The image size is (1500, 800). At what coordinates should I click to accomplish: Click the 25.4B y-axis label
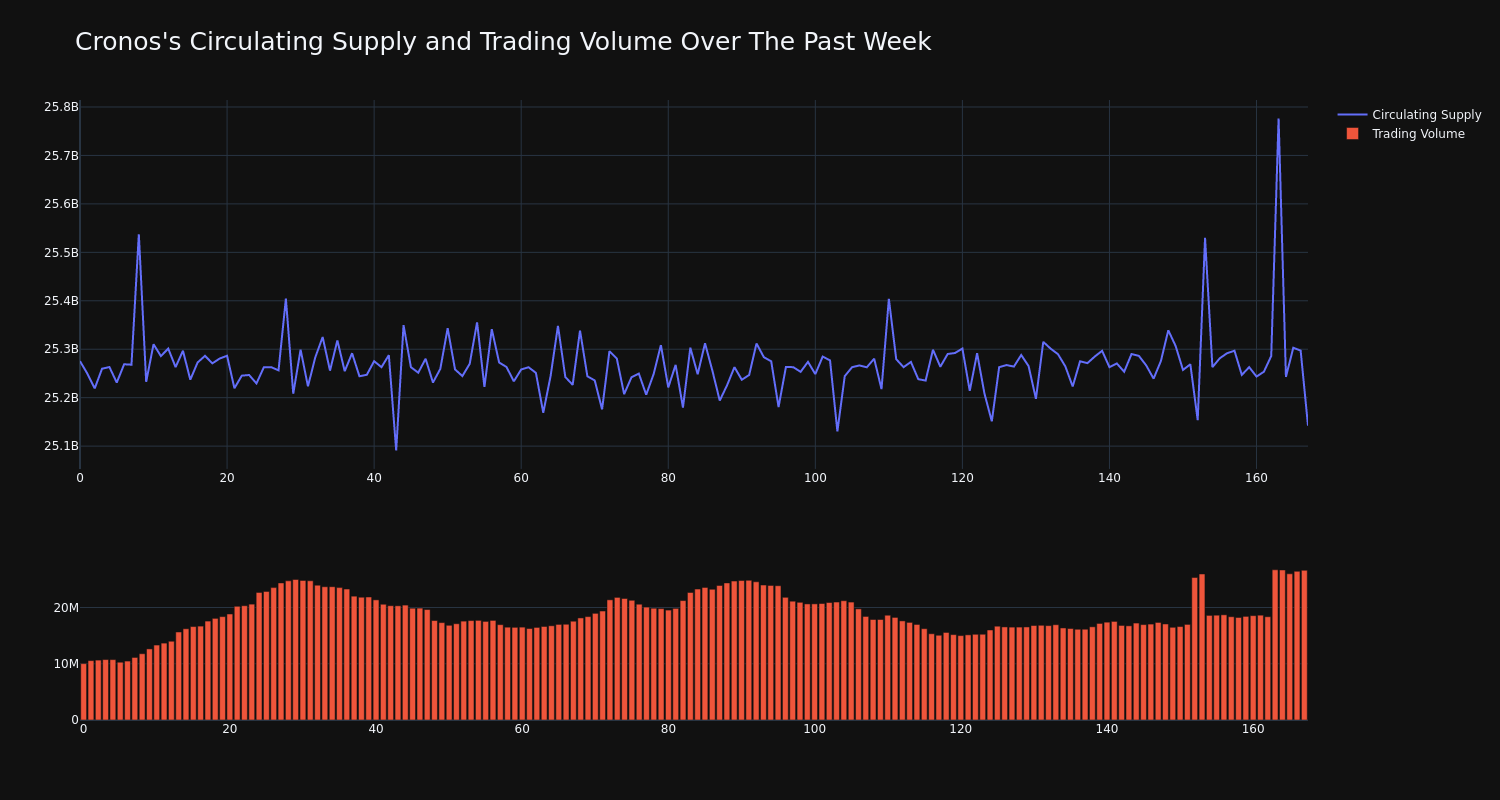pos(61,301)
